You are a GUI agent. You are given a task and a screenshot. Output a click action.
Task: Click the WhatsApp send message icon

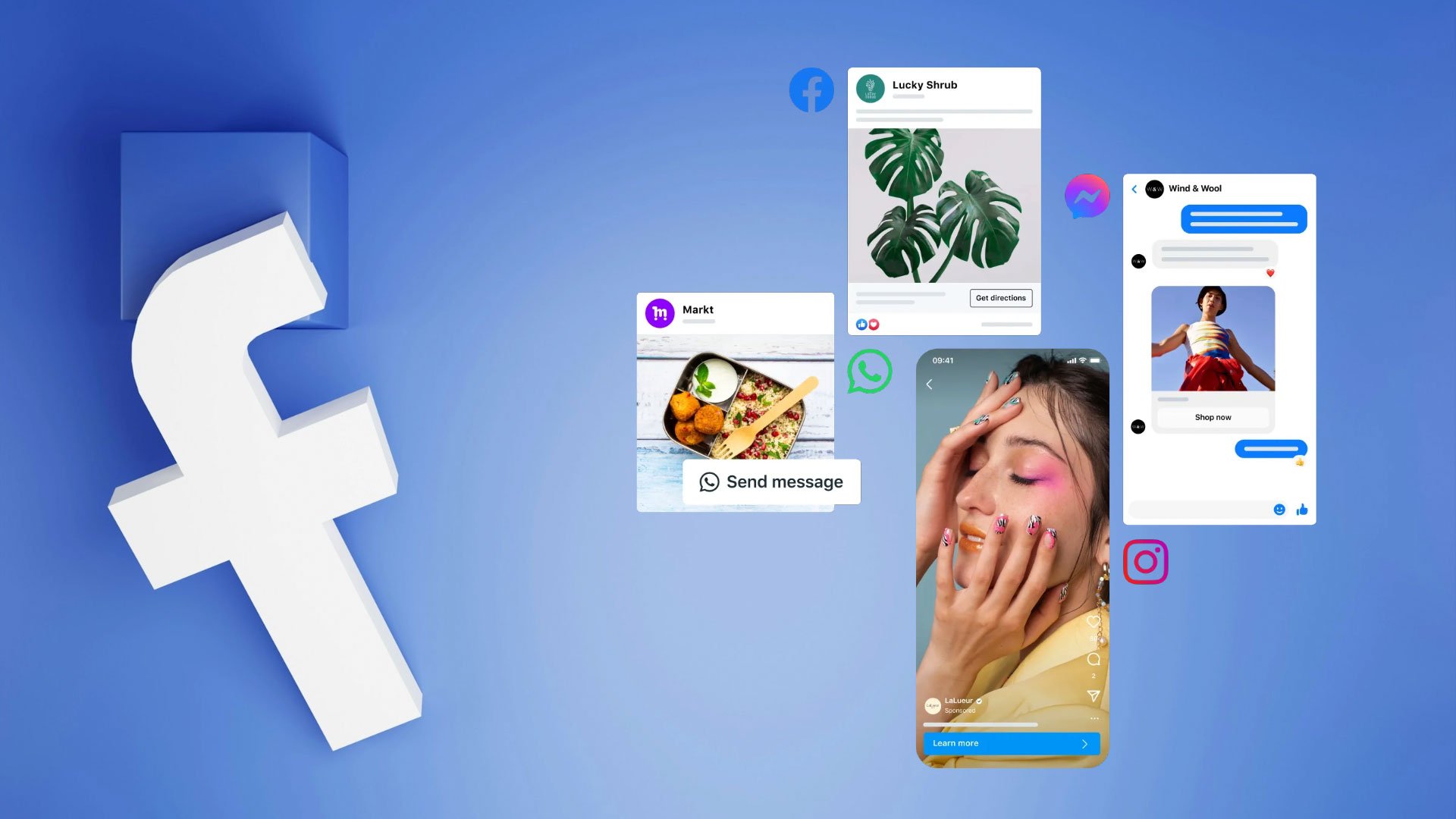[708, 481]
